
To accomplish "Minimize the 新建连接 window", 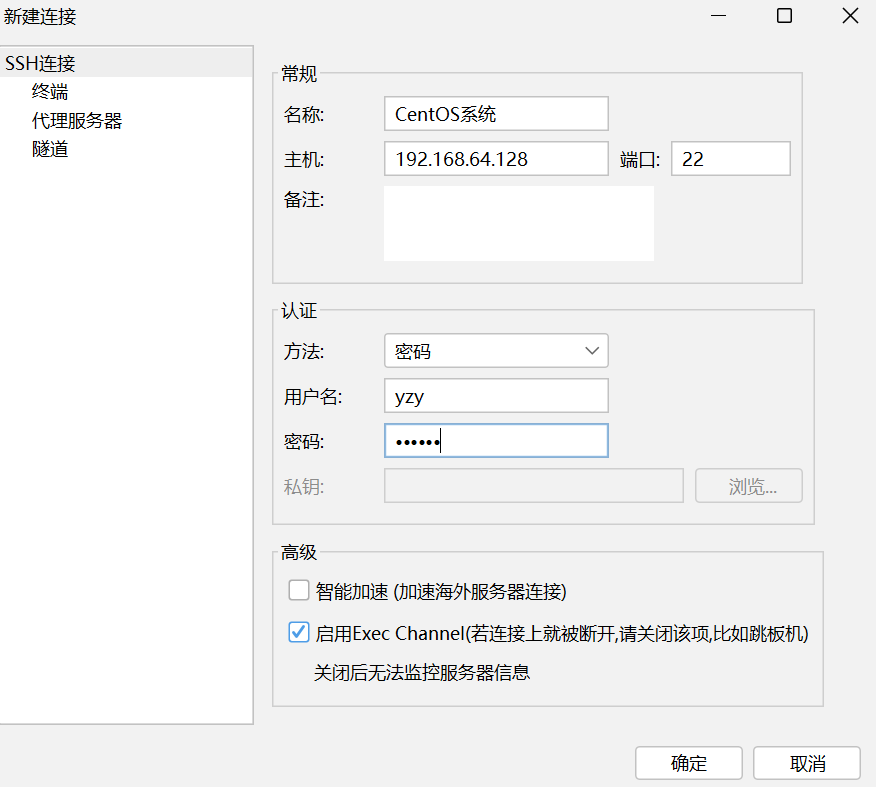I will (x=718, y=16).
